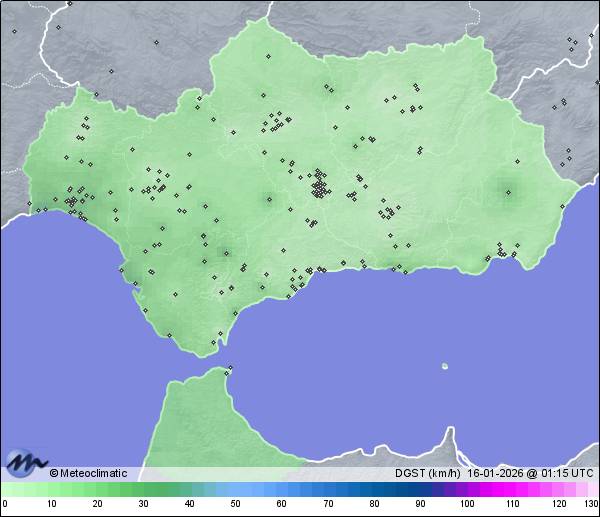Click the 110 value on the legend scale
The image size is (600, 517).
click(x=512, y=504)
